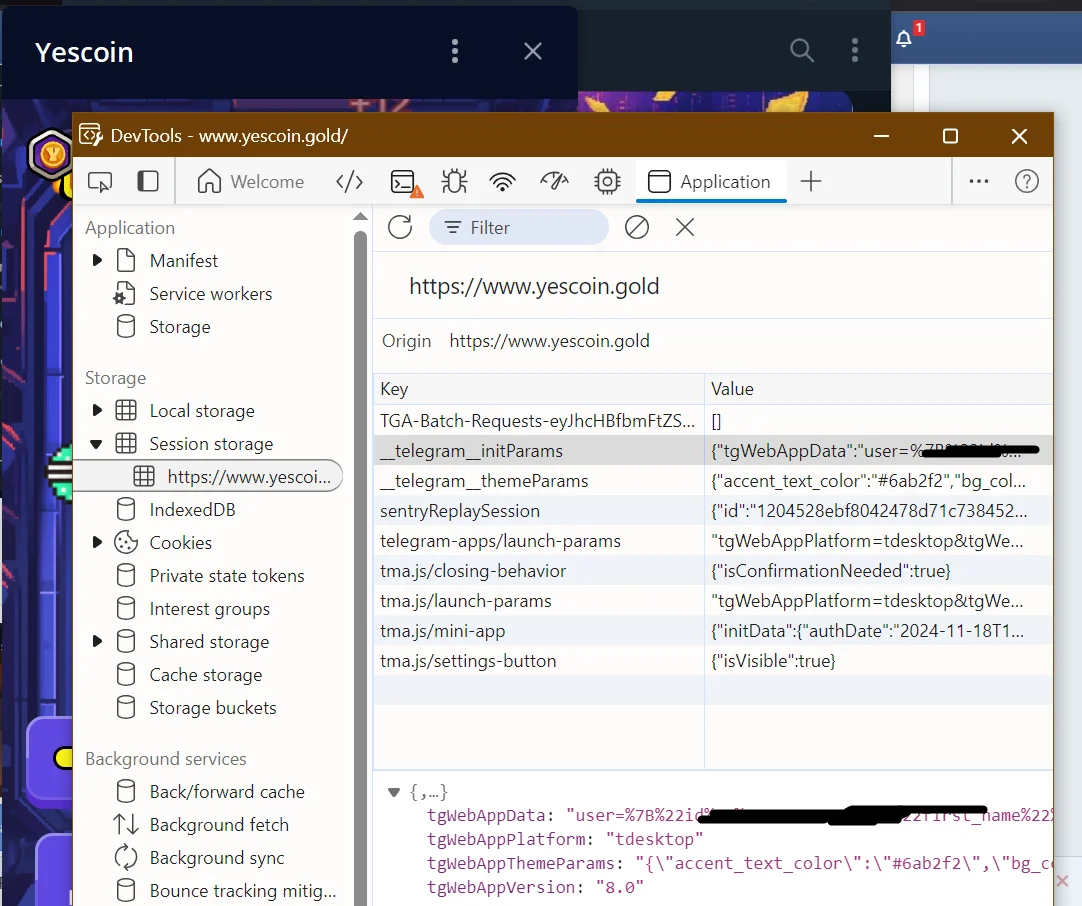Viewport: 1082px width, 906px height.
Task: Collapse the Session storage node
Action: pos(97,444)
